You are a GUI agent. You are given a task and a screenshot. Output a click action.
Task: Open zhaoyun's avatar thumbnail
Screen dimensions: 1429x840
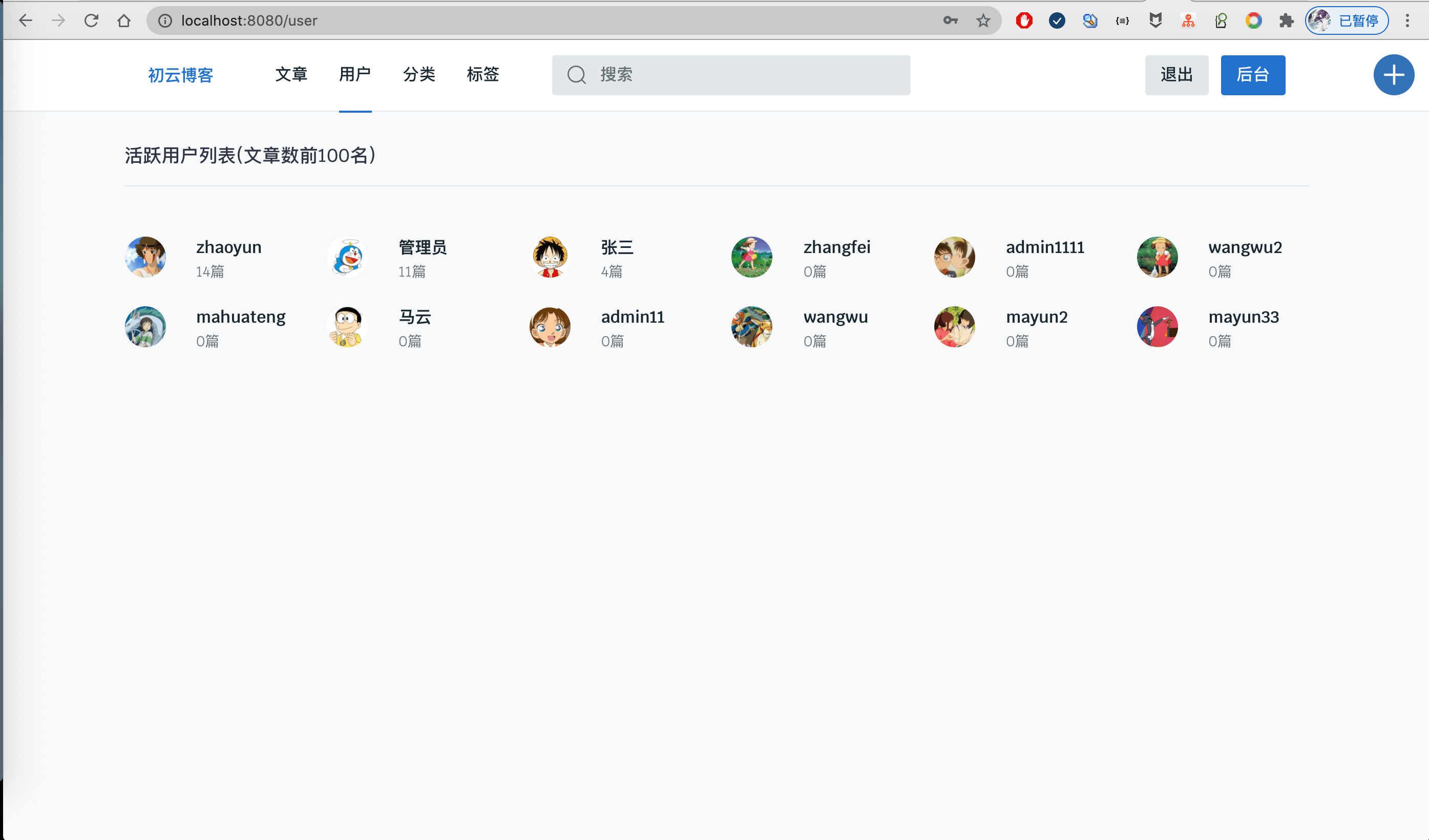pyautogui.click(x=146, y=257)
